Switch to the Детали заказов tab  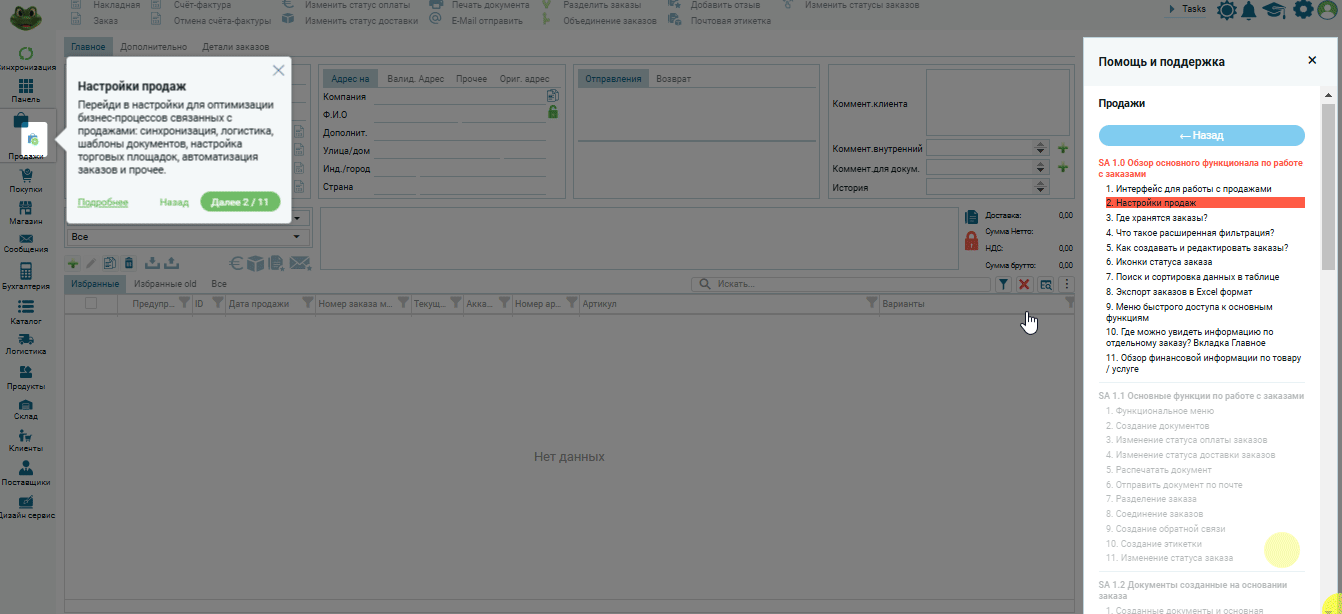[x=235, y=47]
